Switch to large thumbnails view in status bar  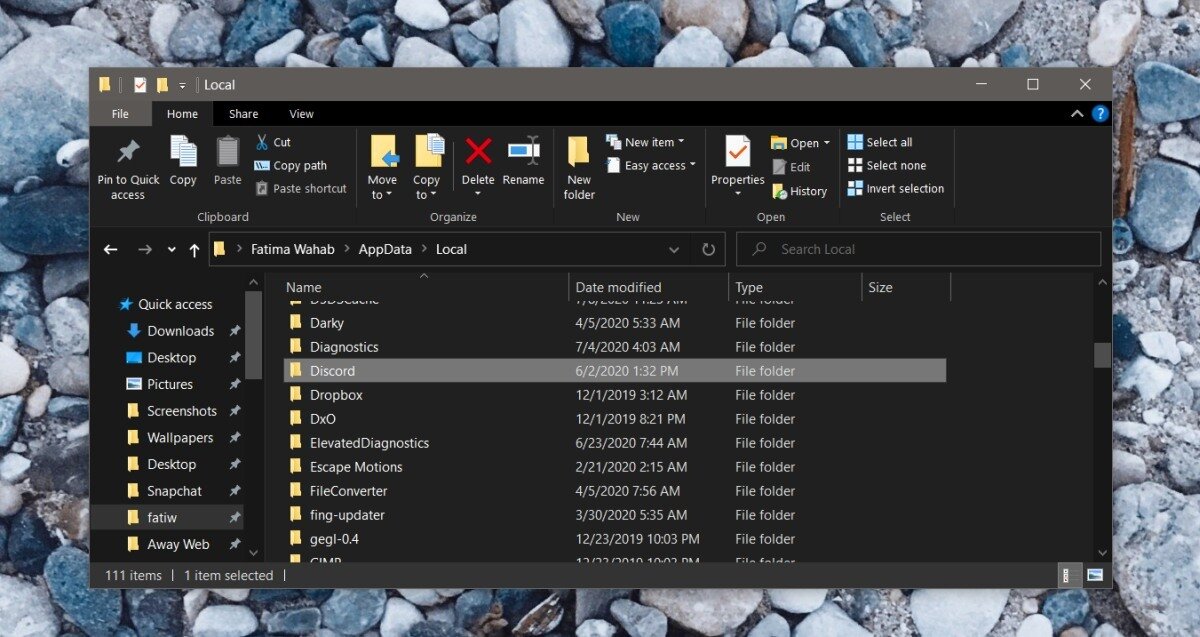[1095, 575]
